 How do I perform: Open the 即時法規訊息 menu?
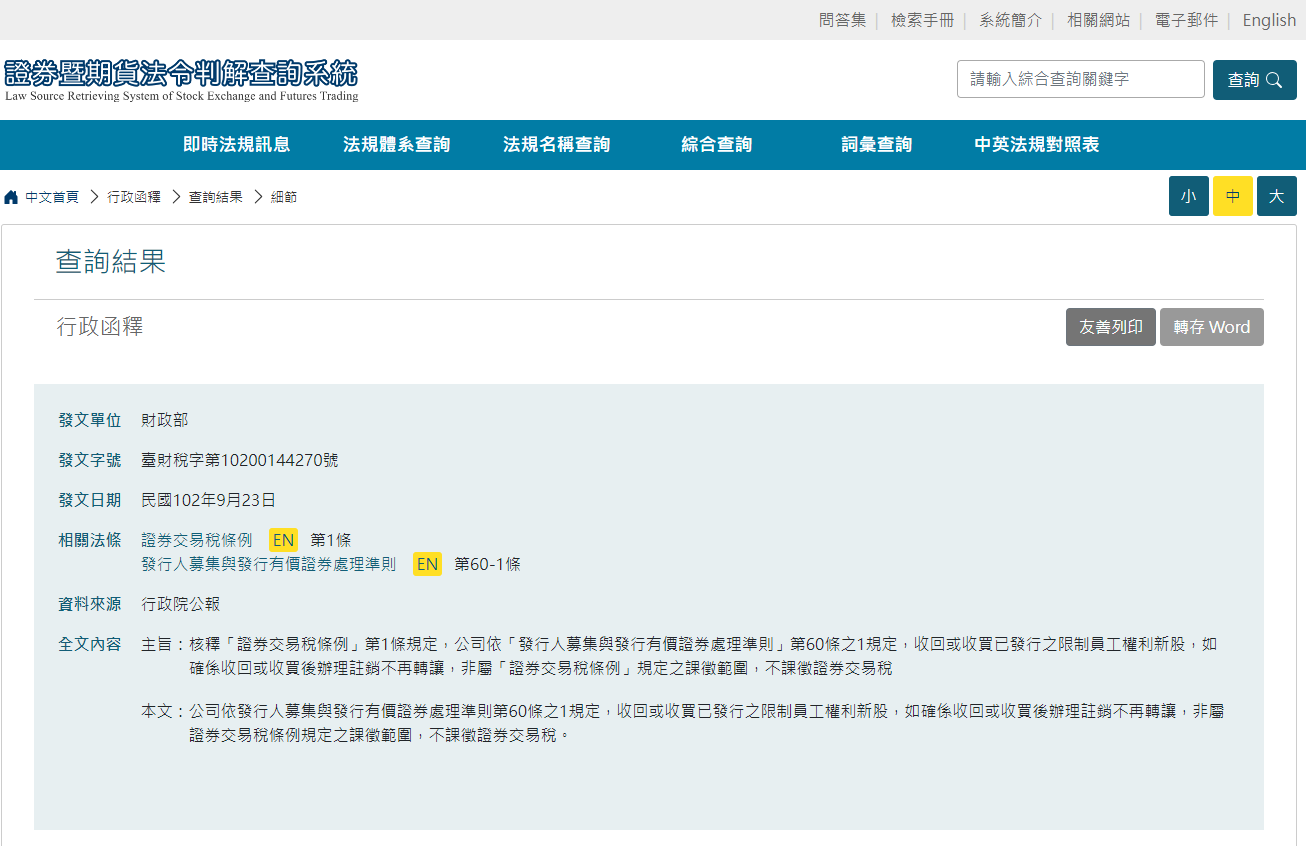[x=237, y=145]
